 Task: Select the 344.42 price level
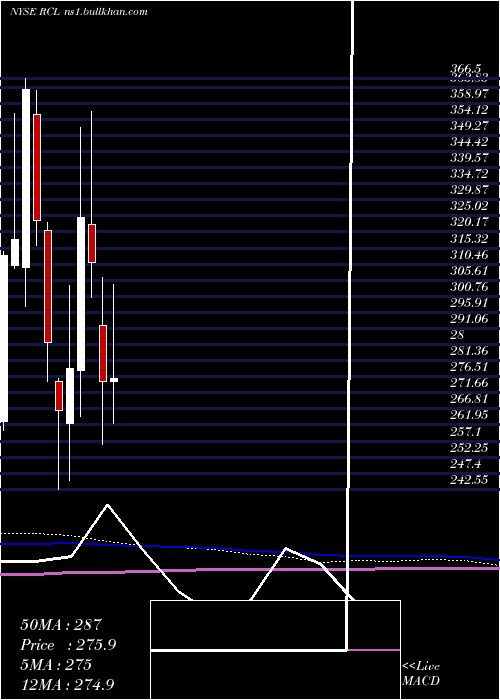click(x=469, y=142)
